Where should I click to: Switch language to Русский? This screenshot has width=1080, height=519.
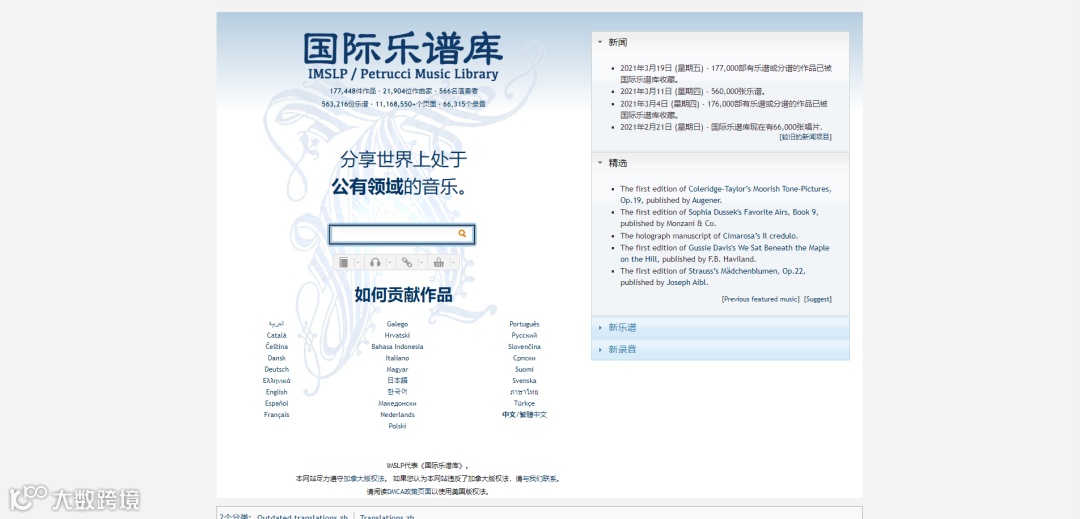pos(524,335)
